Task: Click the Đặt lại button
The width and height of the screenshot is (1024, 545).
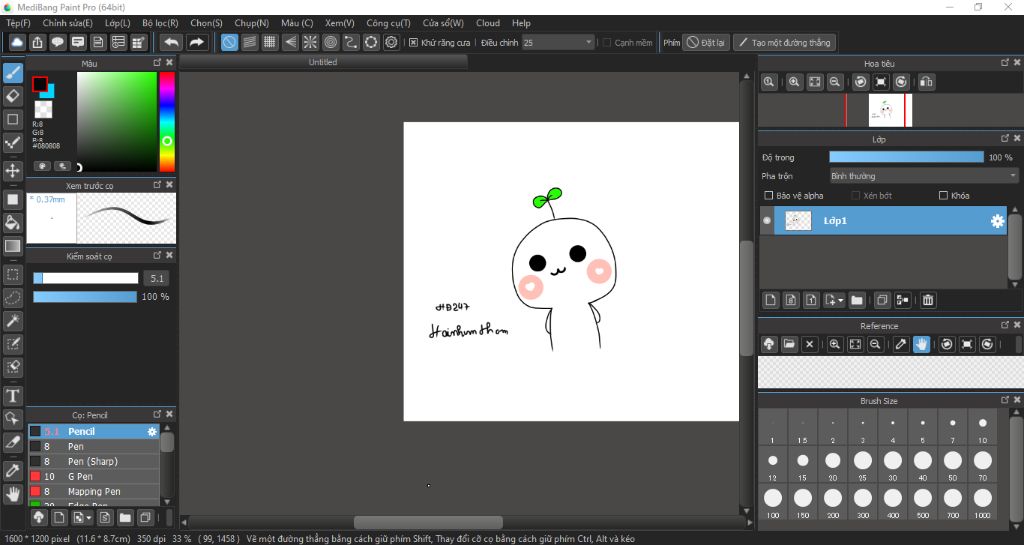Action: pyautogui.click(x=706, y=43)
